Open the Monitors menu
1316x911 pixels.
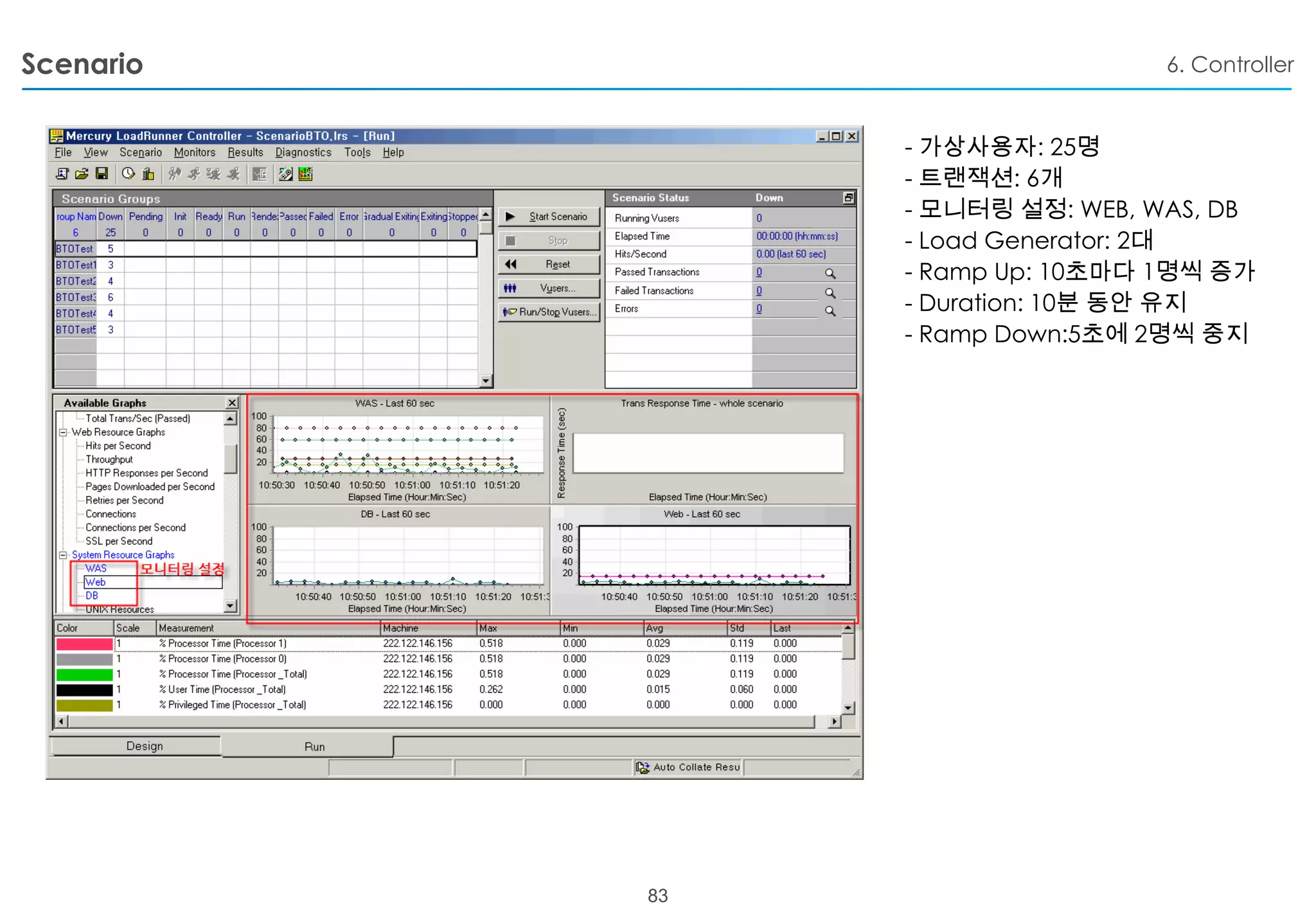click(x=195, y=152)
